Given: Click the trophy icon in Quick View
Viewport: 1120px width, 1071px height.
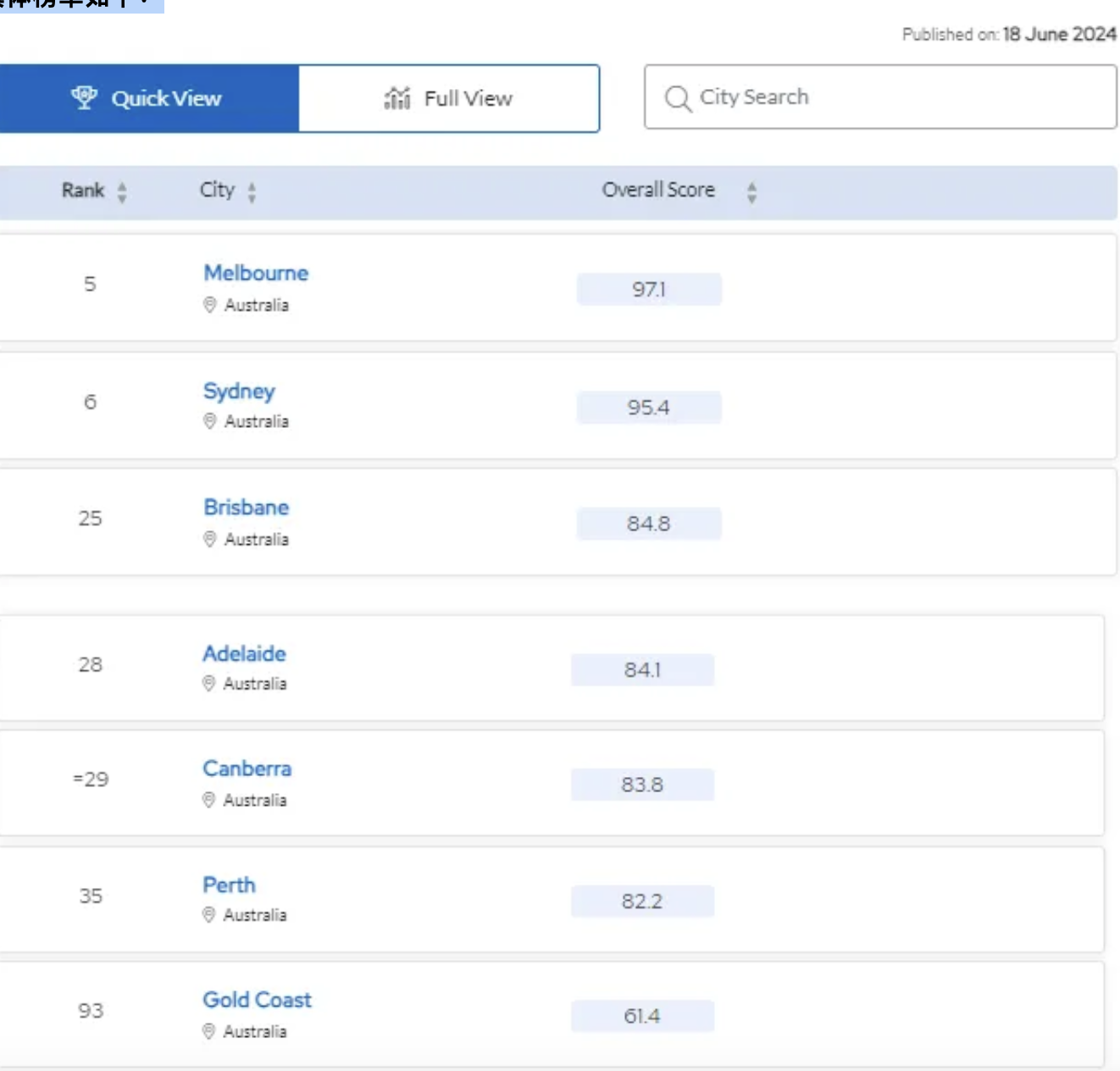Looking at the screenshot, I should coord(84,97).
